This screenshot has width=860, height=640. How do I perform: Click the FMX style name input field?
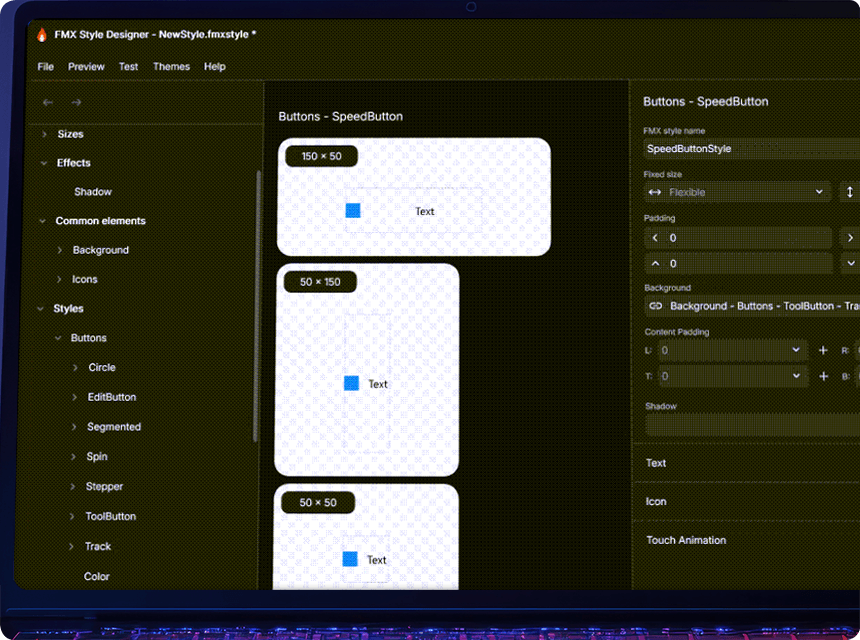click(750, 149)
